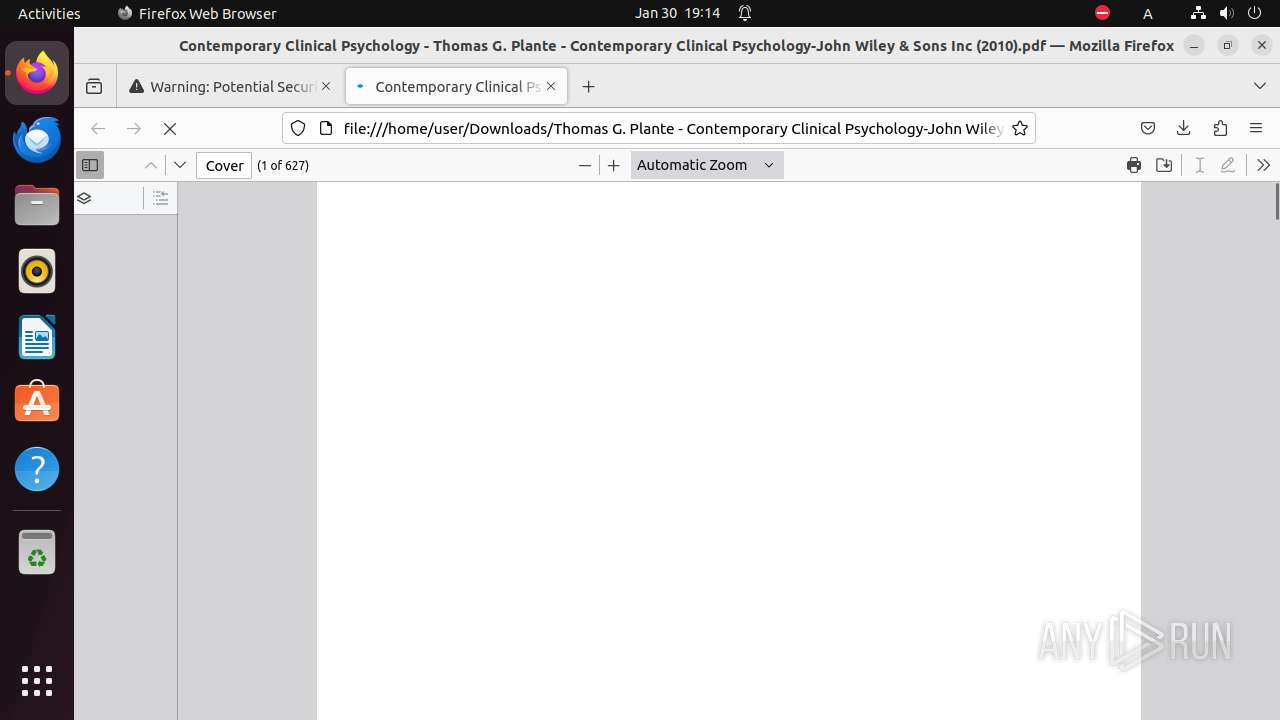This screenshot has height=720, width=1280.
Task: Go forward one page
Action: pyautogui.click(x=134, y=129)
